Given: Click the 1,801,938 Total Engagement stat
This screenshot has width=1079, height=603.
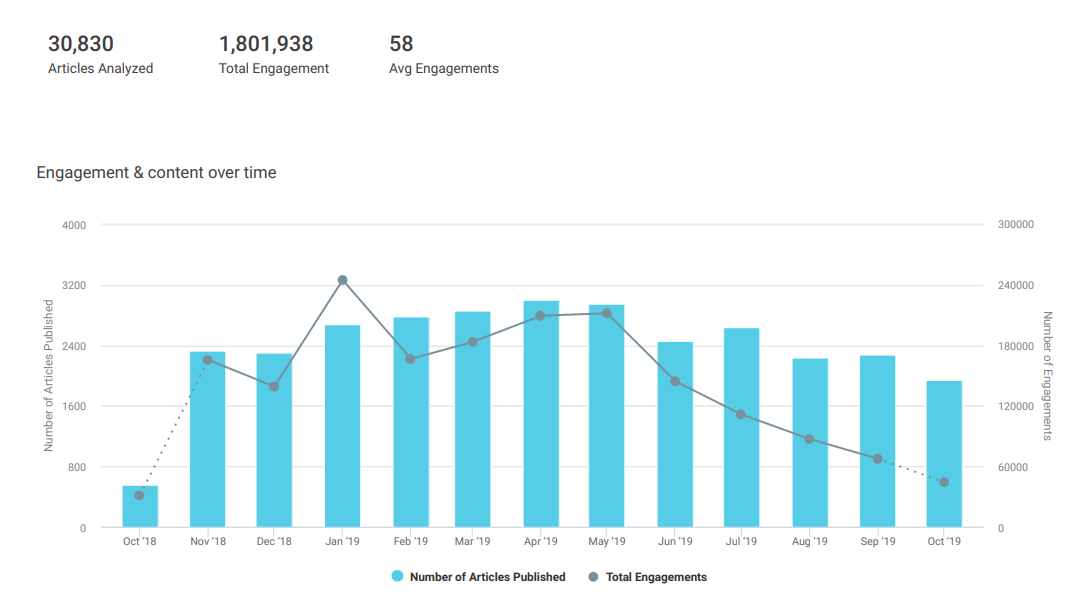Looking at the screenshot, I should [266, 44].
